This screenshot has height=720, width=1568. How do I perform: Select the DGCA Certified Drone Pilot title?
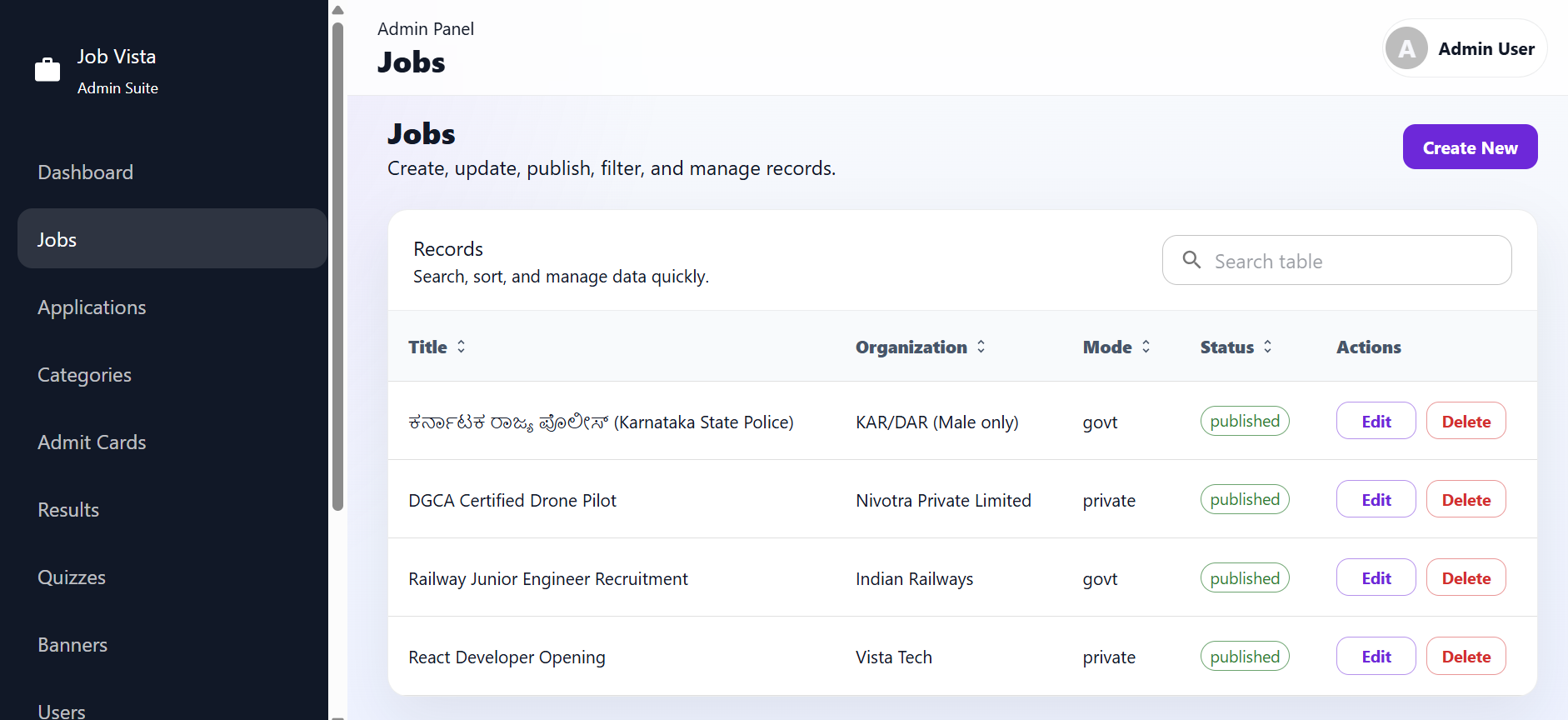pos(512,500)
